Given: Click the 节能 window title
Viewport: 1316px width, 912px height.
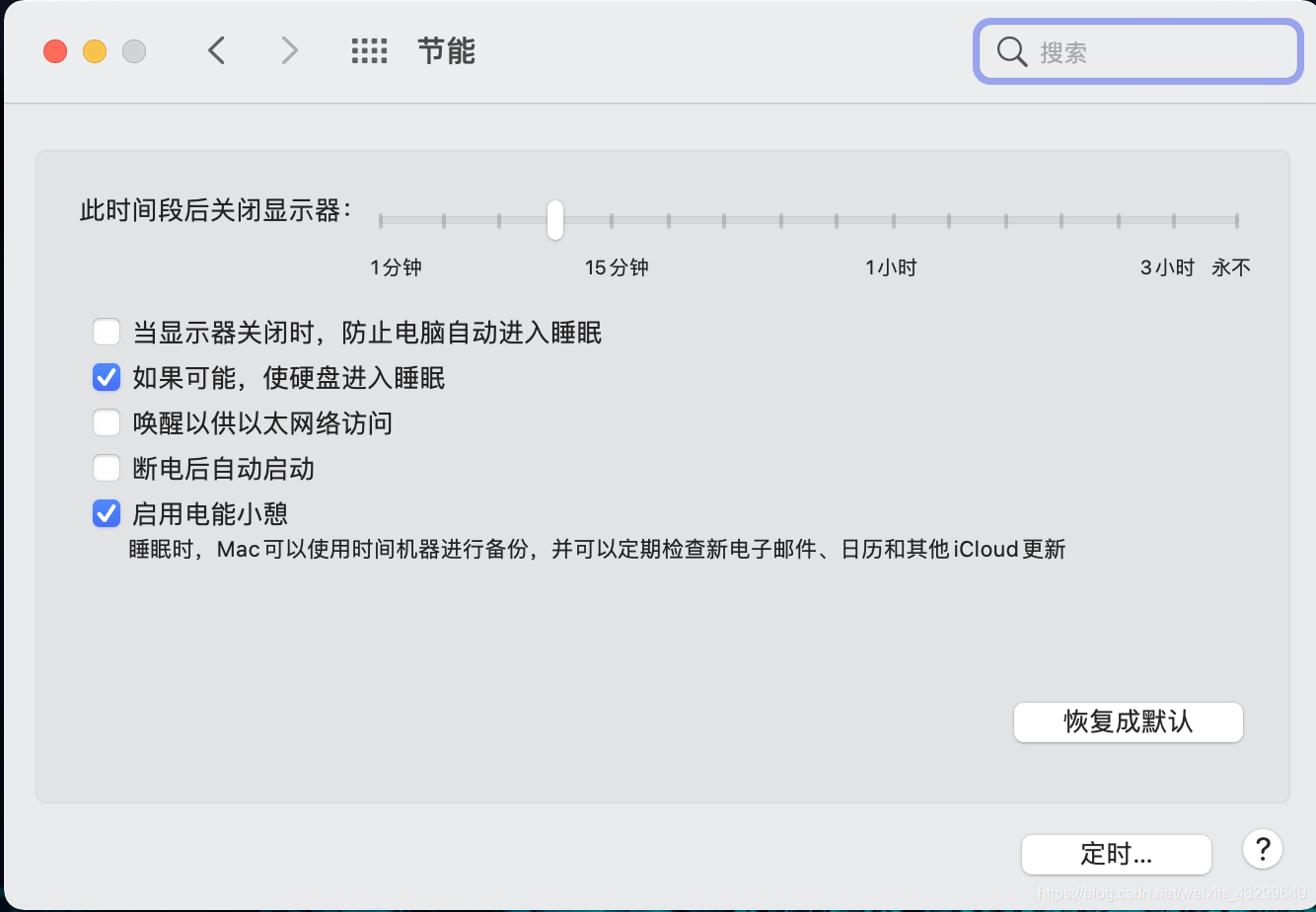Looking at the screenshot, I should click(x=447, y=51).
